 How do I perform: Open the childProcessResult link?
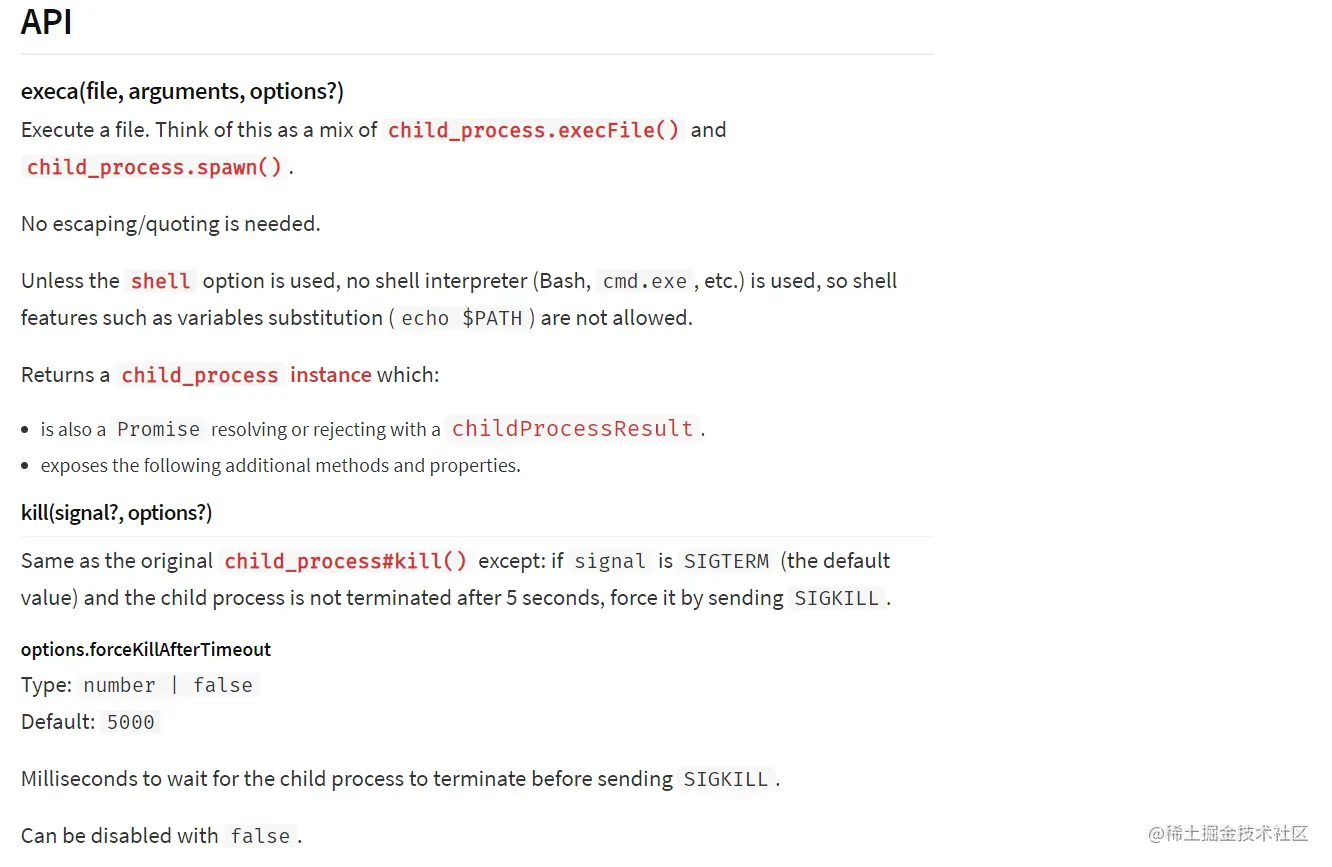click(x=572, y=429)
